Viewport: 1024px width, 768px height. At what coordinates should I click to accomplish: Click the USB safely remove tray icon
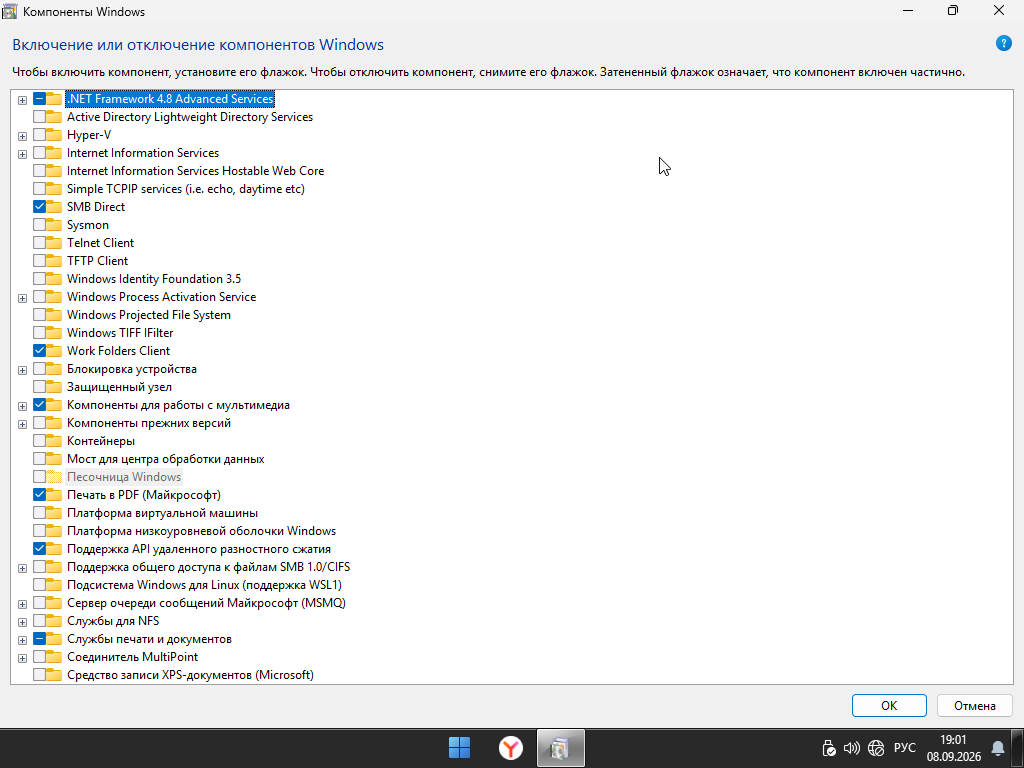coord(829,748)
